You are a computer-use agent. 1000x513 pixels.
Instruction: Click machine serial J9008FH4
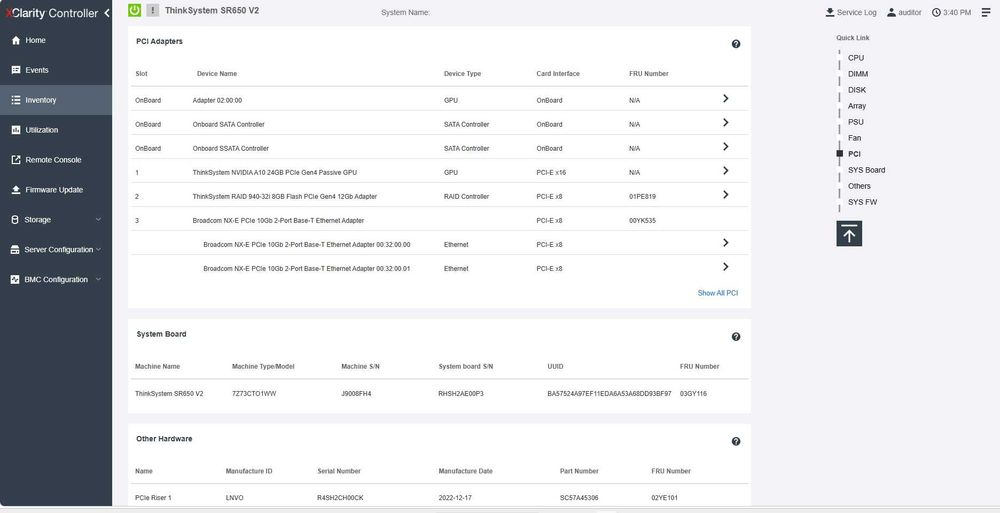point(356,394)
